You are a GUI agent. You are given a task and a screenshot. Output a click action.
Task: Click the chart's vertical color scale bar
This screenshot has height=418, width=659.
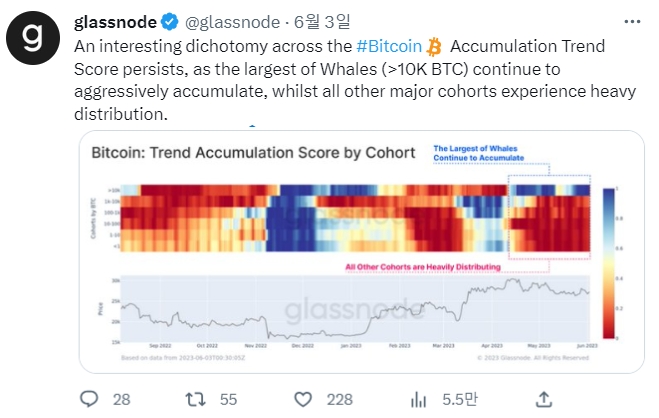(610, 250)
